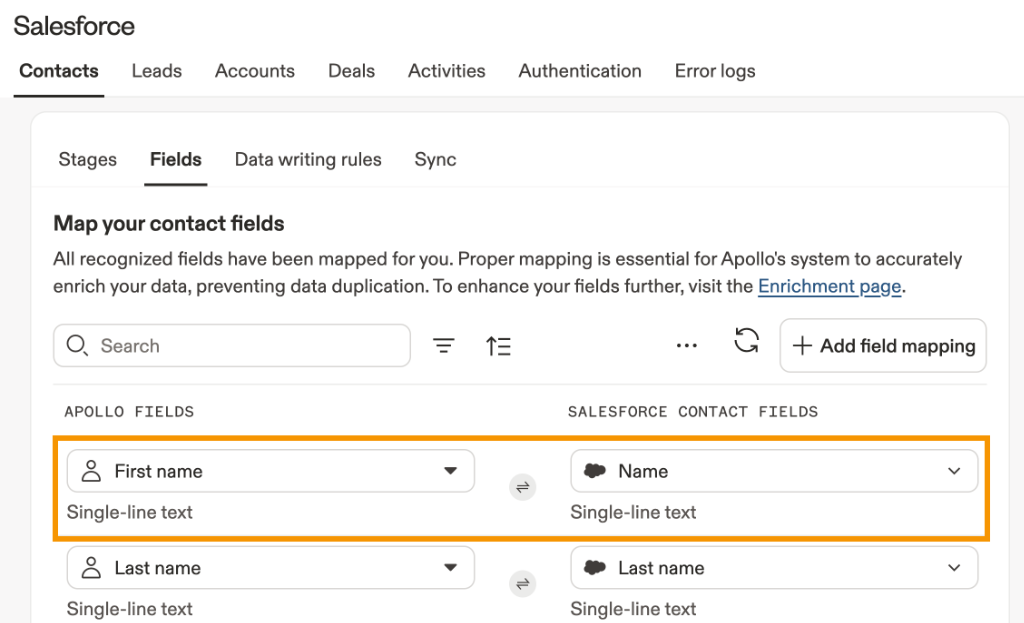Click the magnifier icon in Search box
Screen dimensions: 1024x623
click(x=77, y=345)
